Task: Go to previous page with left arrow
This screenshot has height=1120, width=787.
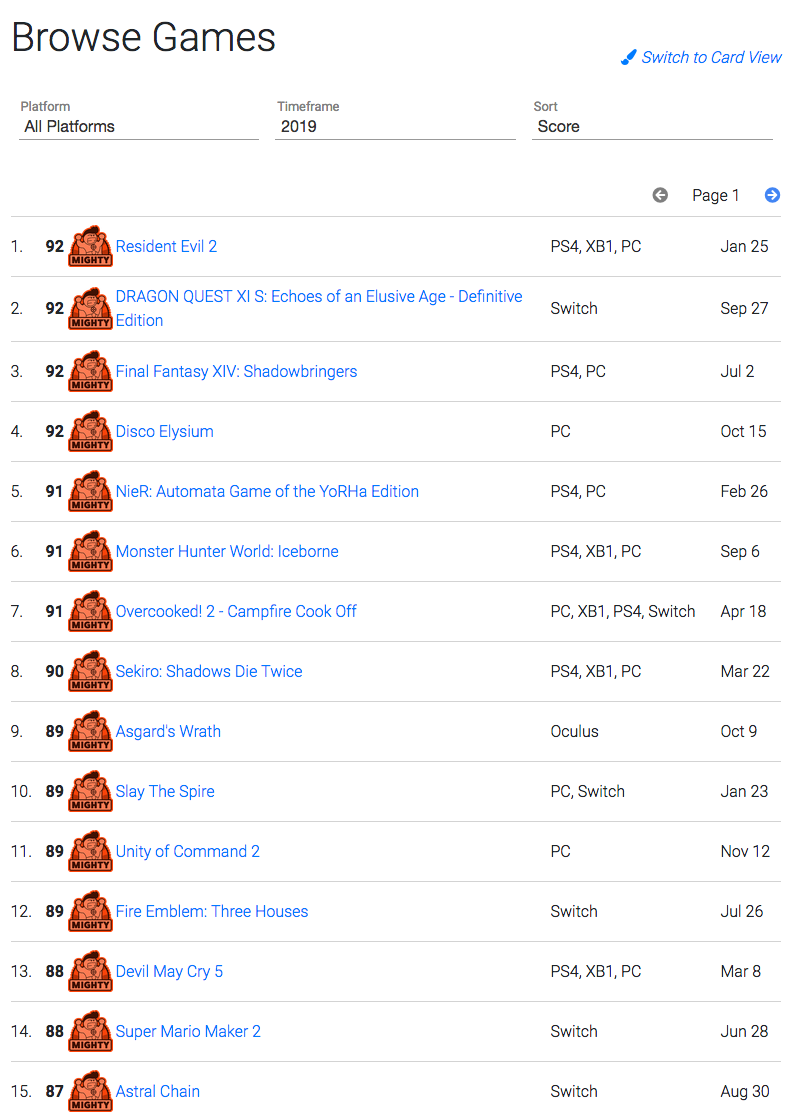Action: pos(661,195)
